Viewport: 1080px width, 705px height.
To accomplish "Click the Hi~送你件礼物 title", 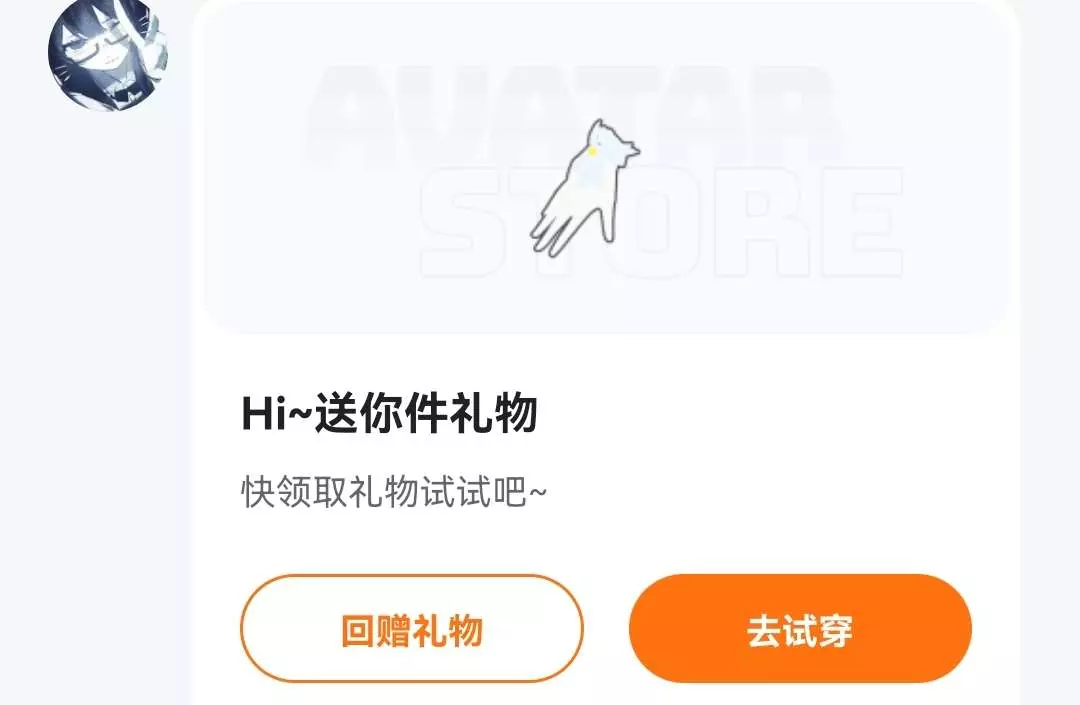I will coord(389,413).
